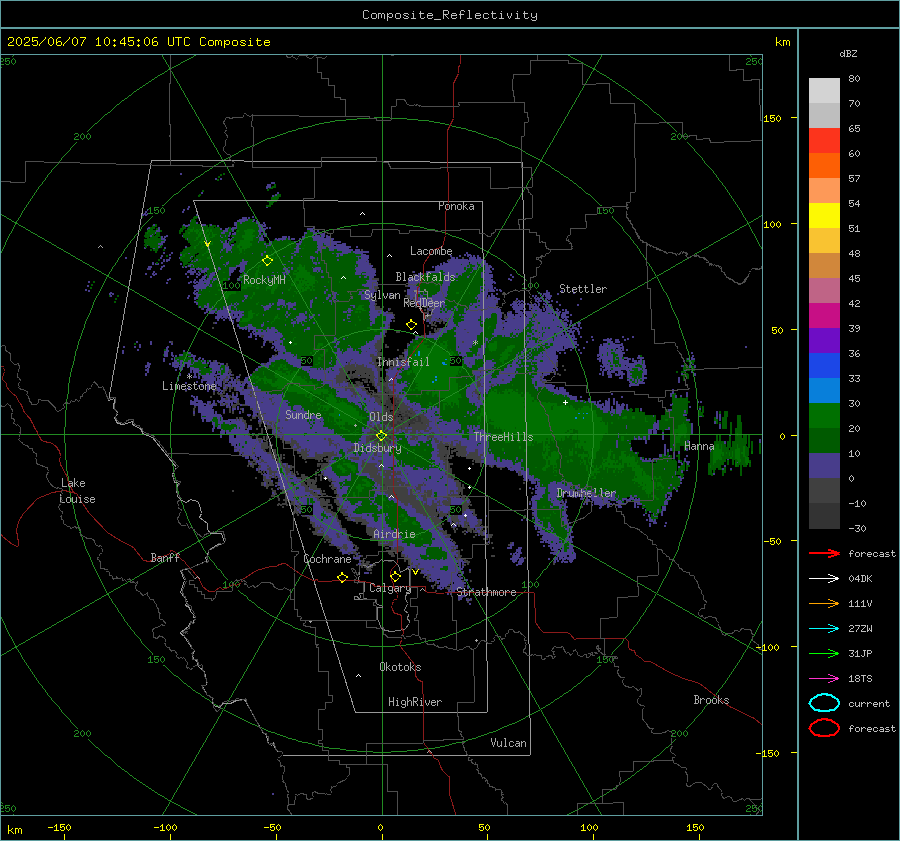
Task: Click the Cochrane label
Action: 327,559
